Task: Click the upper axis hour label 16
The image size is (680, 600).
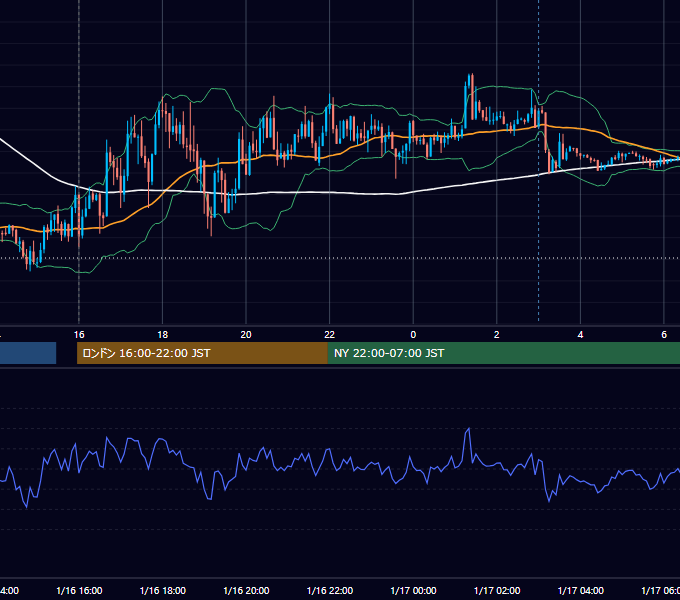Action: pos(79,335)
